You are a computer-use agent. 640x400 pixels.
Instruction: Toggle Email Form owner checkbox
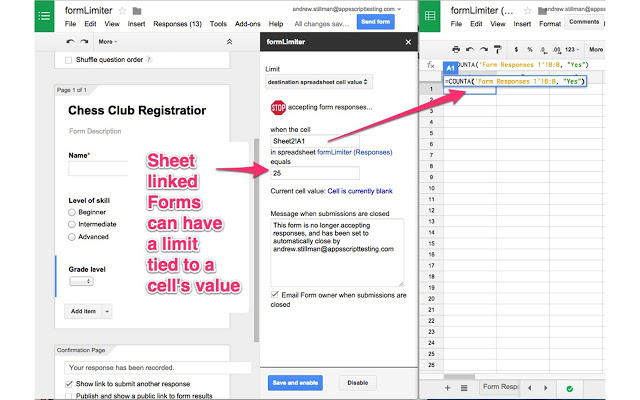[x=275, y=295]
